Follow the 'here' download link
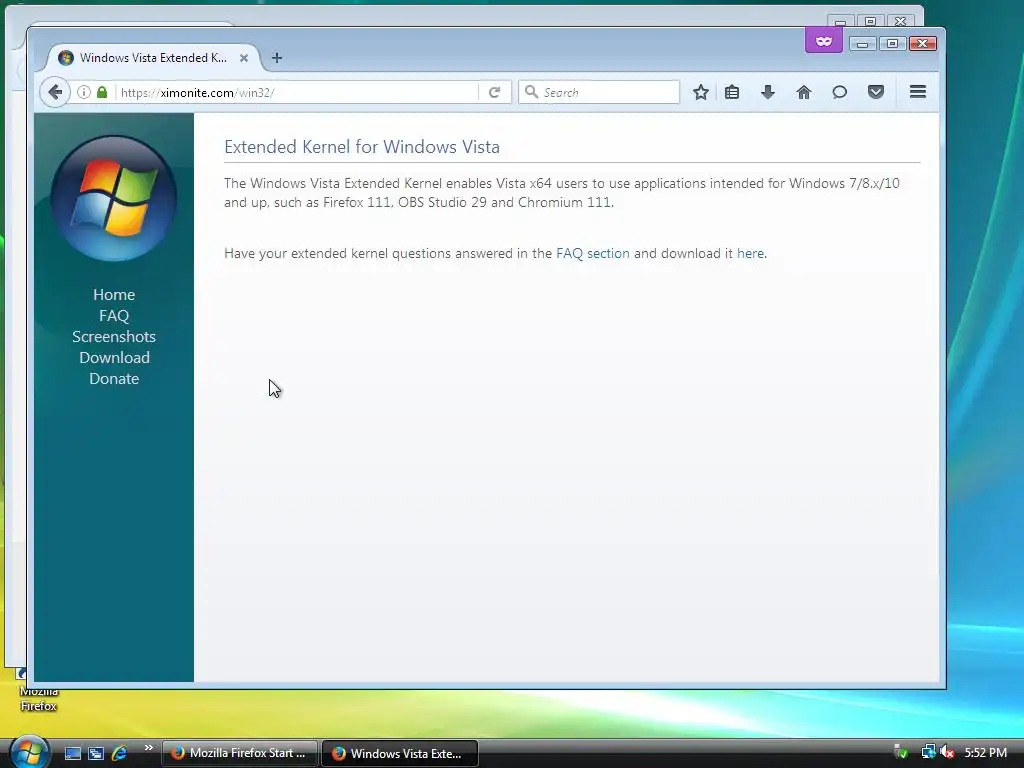Image resolution: width=1024 pixels, height=768 pixels. click(750, 253)
